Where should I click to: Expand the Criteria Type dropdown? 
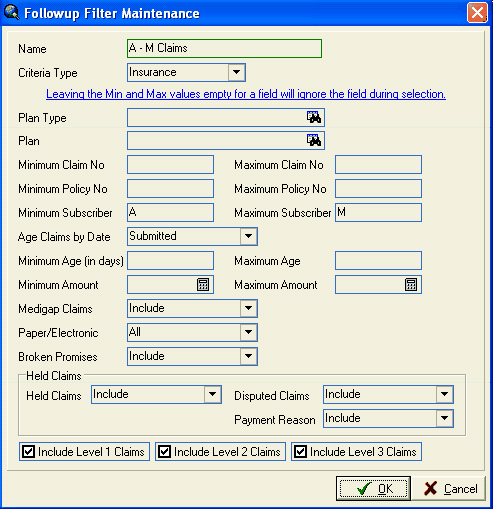tap(236, 72)
